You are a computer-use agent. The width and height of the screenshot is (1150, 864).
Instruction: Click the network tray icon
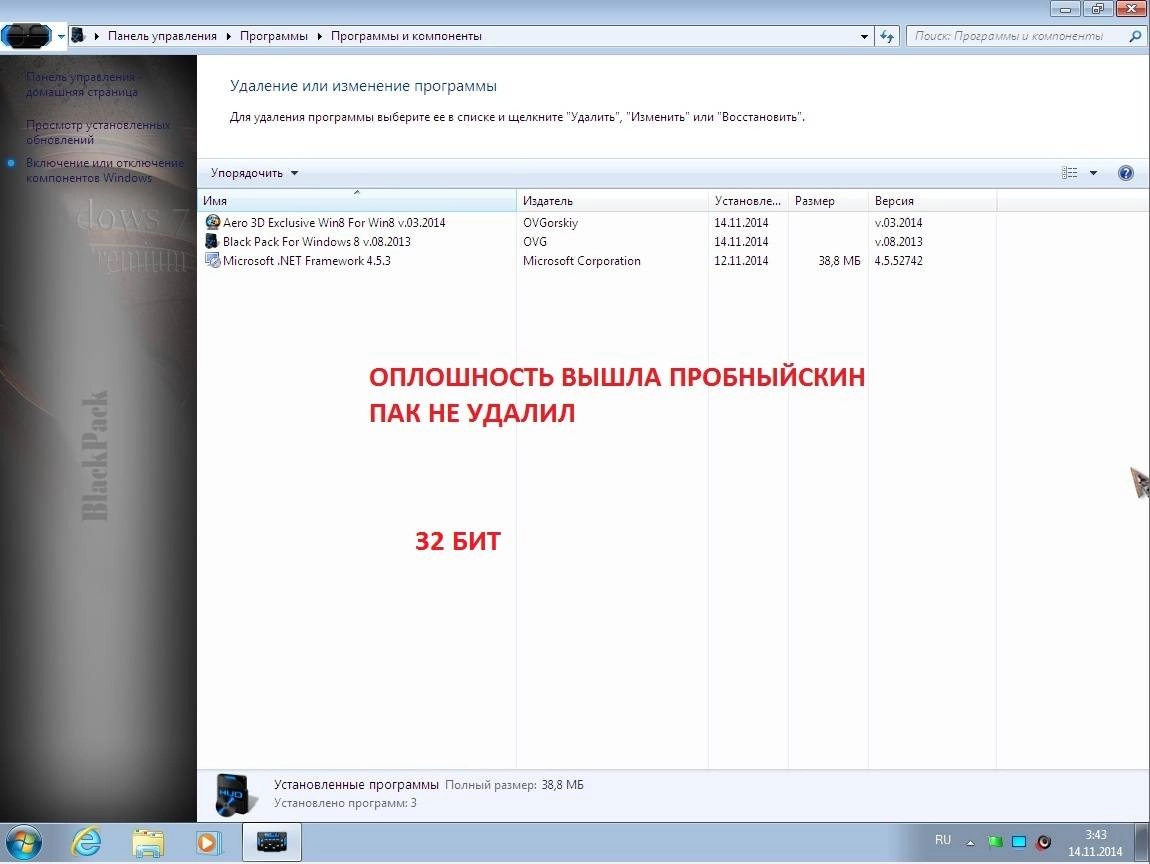(1019, 842)
